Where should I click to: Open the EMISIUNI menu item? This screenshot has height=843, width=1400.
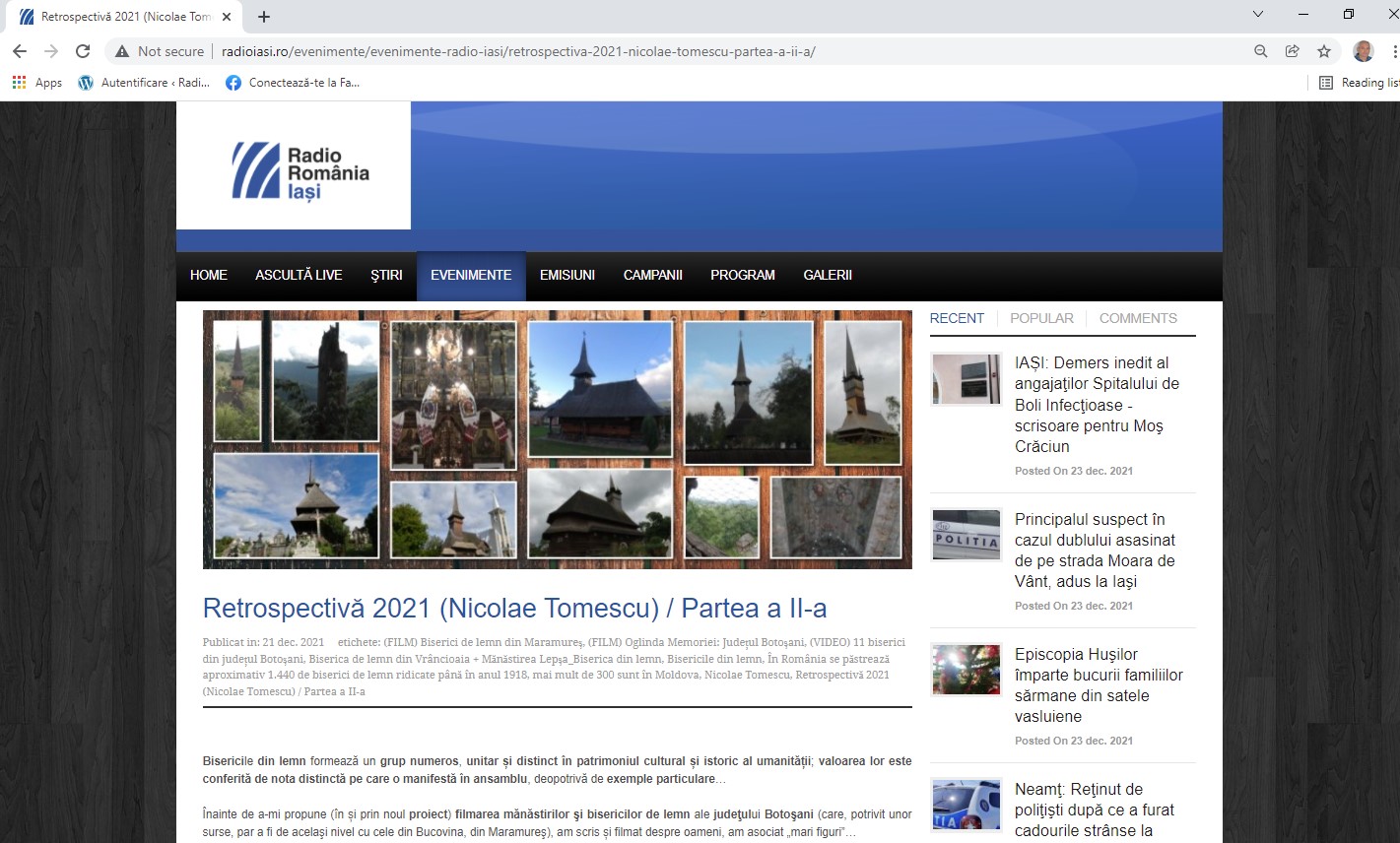(x=567, y=275)
